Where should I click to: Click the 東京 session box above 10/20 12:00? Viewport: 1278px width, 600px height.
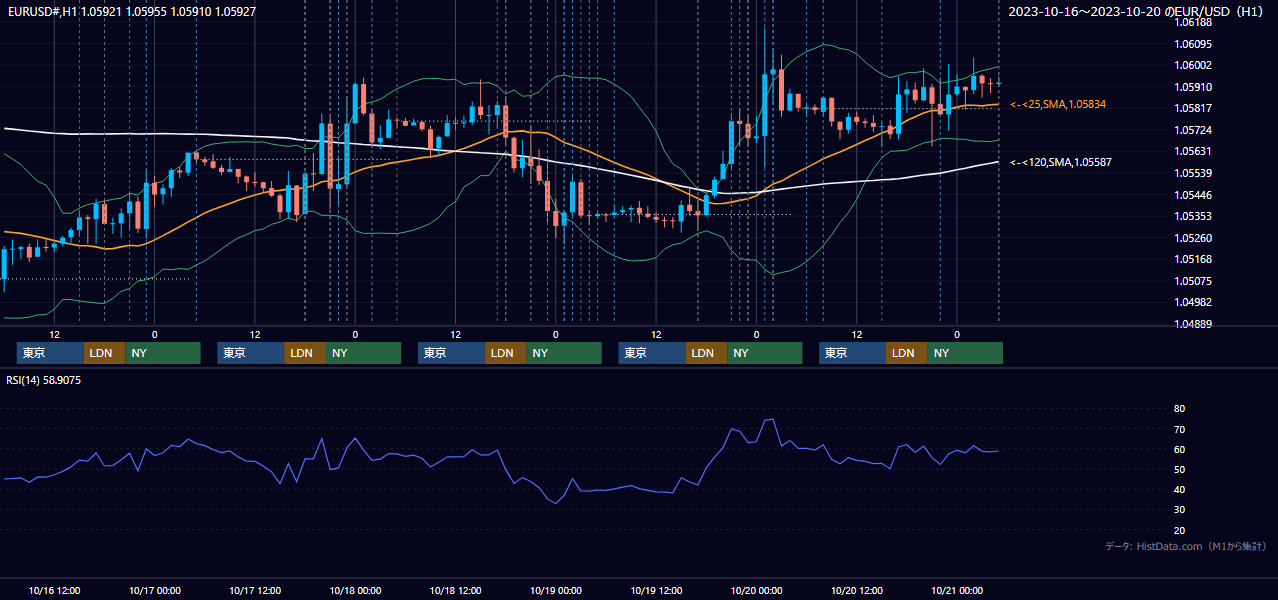pos(853,353)
